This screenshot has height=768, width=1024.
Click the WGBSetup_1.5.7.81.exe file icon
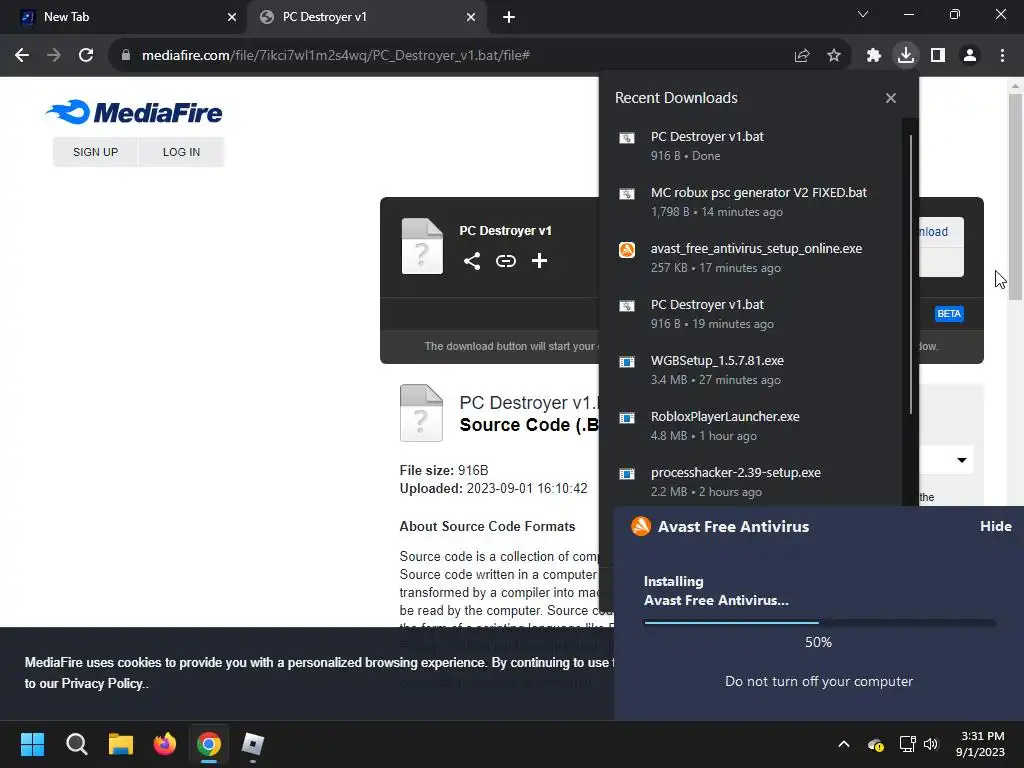[627, 362]
